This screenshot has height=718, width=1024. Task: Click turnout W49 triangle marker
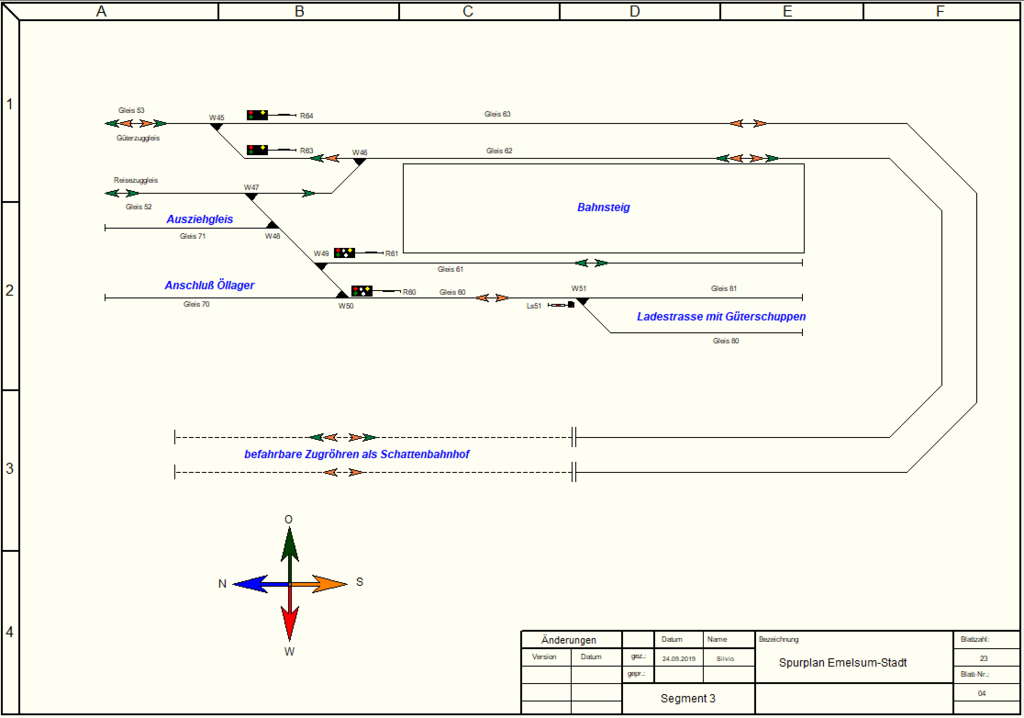tap(321, 266)
